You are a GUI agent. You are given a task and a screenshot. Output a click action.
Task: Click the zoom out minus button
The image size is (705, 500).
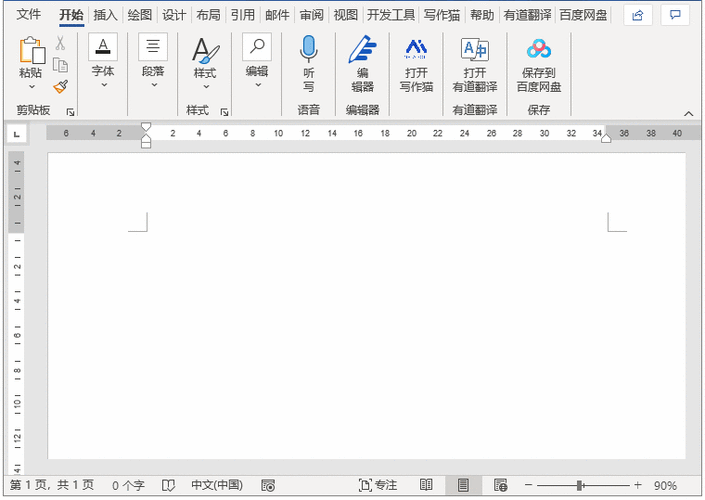528,485
